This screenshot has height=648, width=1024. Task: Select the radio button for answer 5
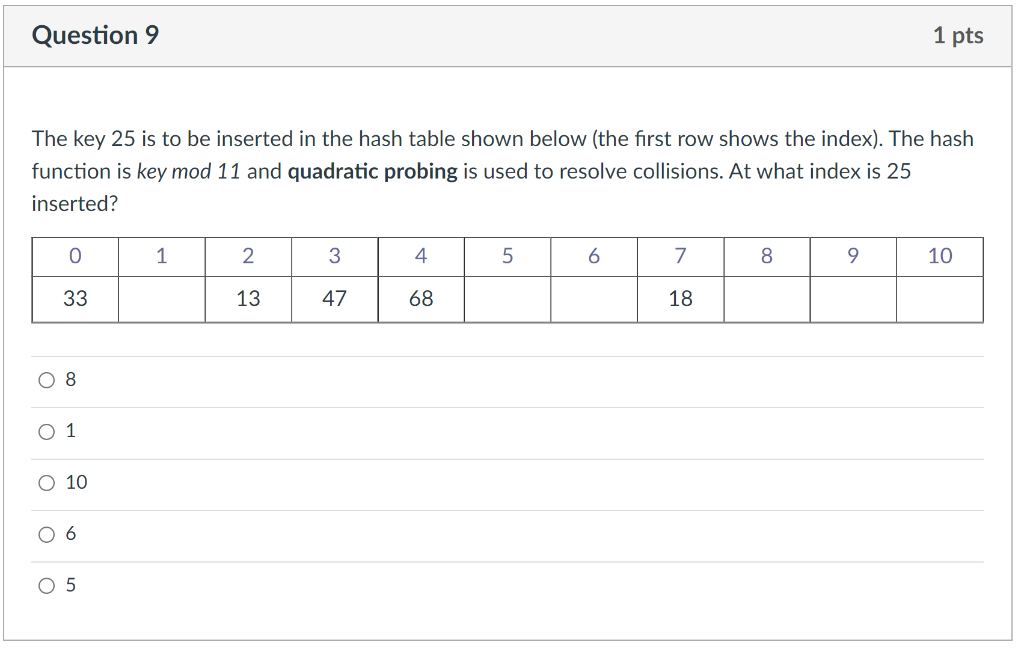point(46,585)
